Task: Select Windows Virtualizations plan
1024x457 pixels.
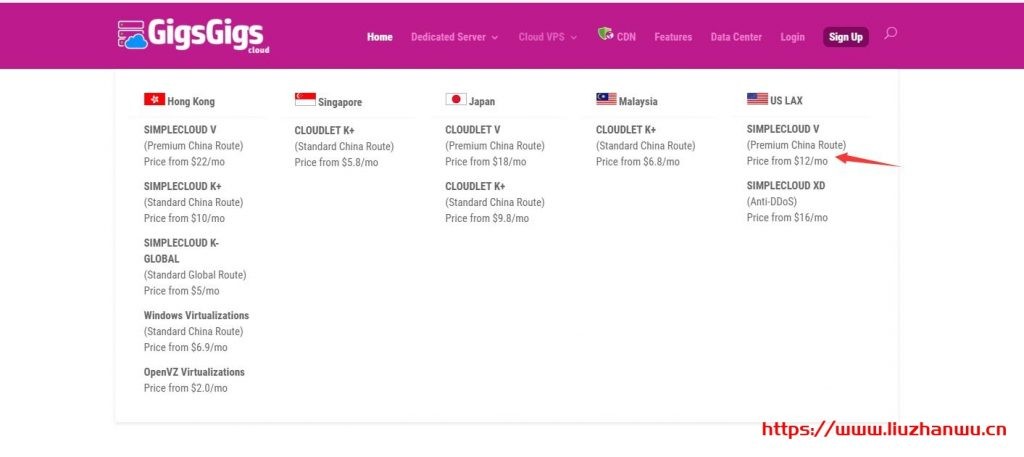Action: 196,316
